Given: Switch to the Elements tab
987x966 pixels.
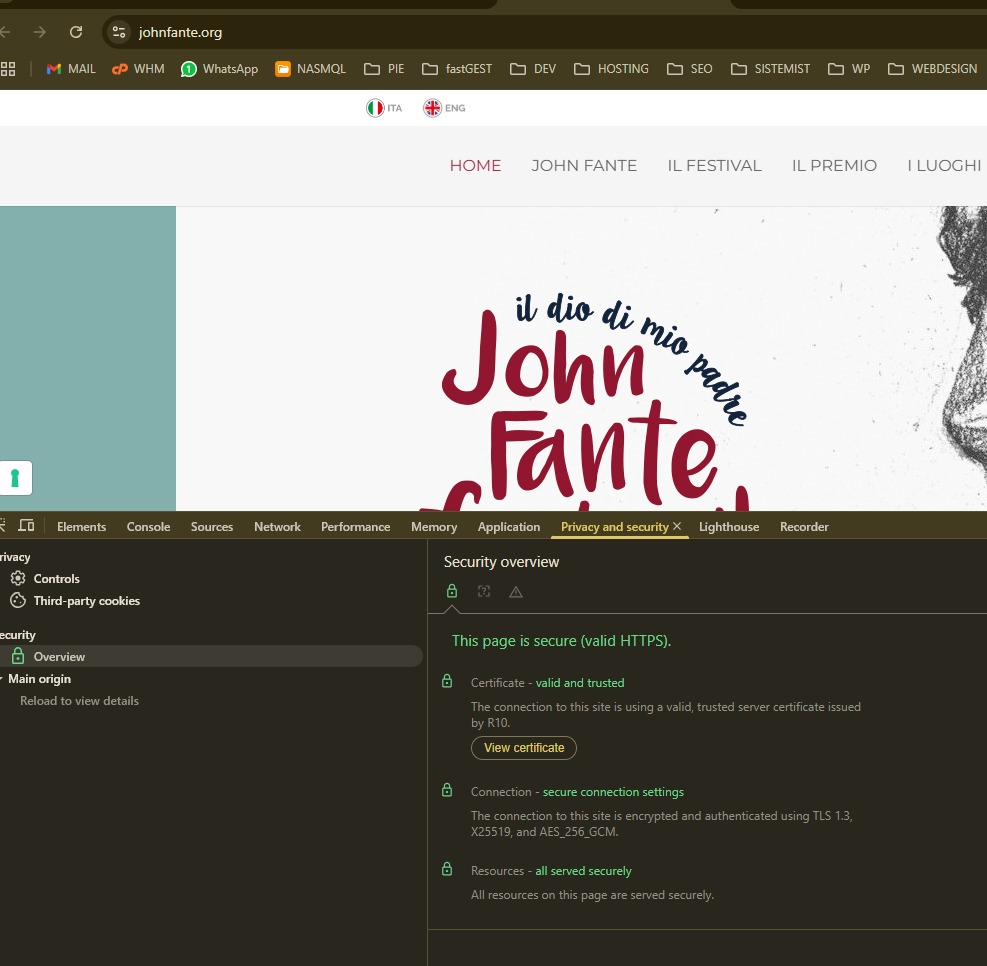Looking at the screenshot, I should [x=81, y=527].
